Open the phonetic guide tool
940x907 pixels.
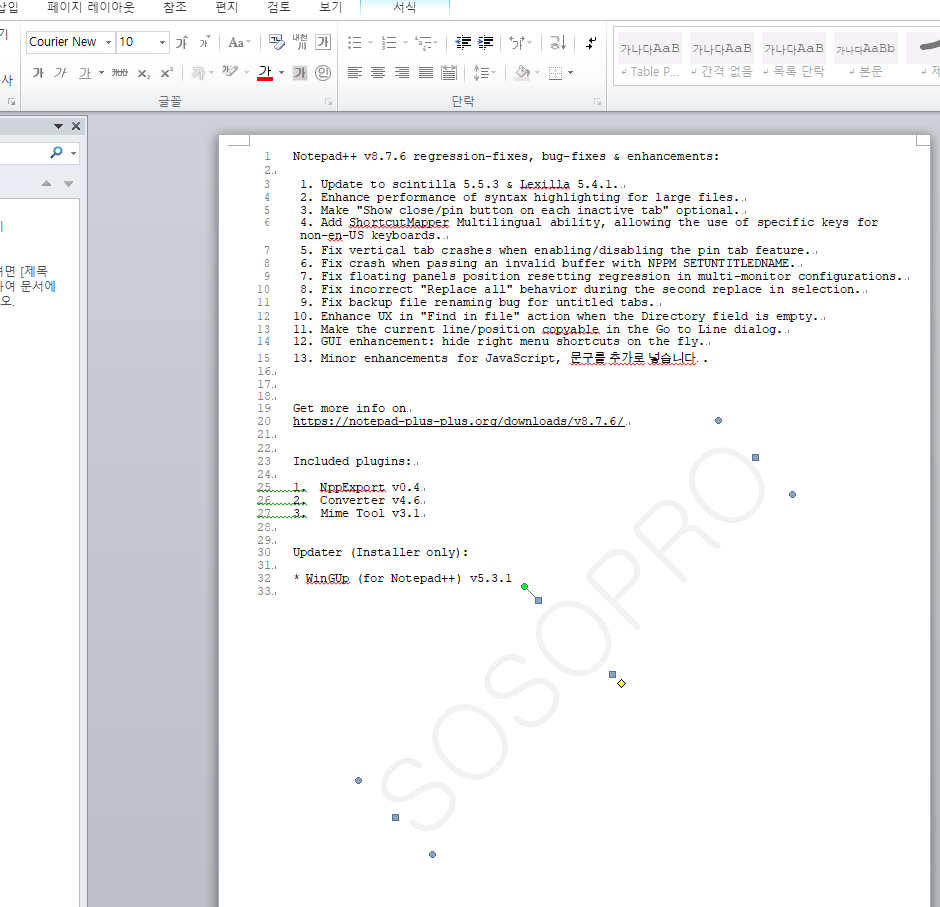(x=300, y=42)
